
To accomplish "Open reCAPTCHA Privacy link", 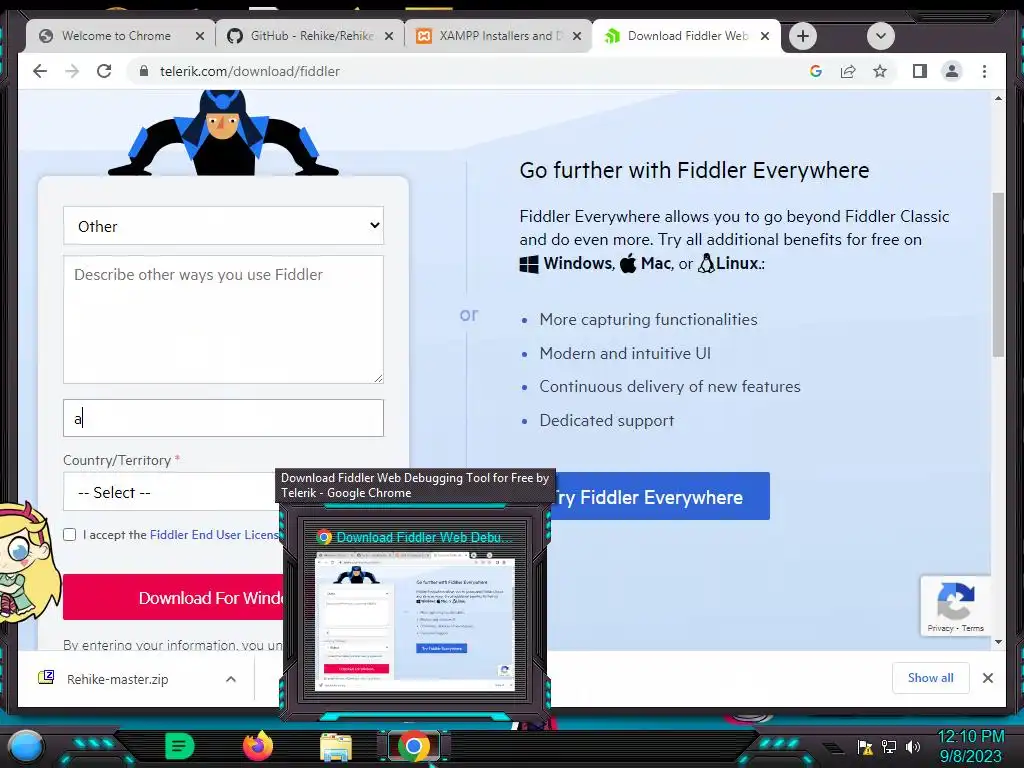I will click(940, 628).
